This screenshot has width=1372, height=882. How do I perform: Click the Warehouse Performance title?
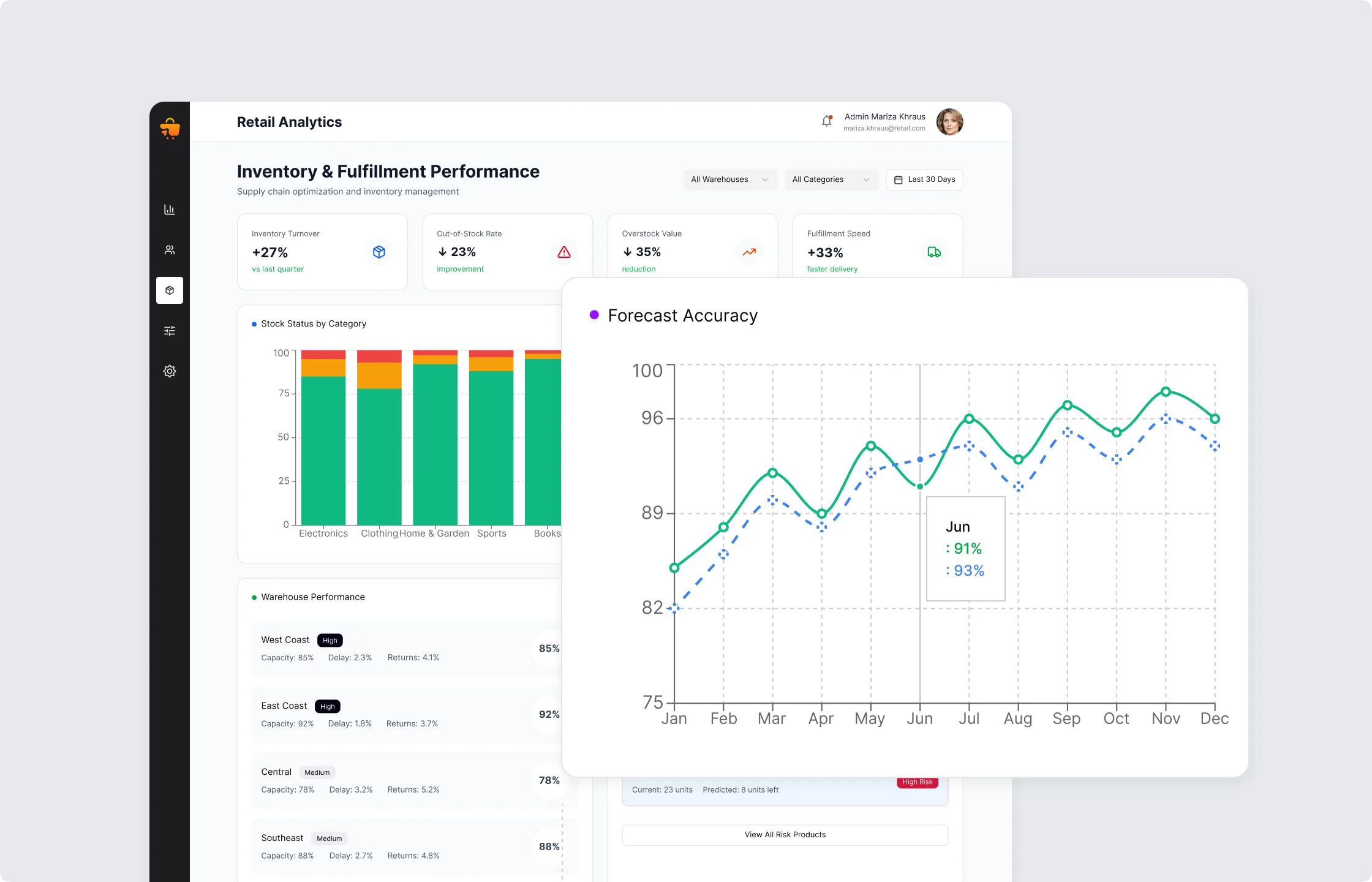click(313, 597)
